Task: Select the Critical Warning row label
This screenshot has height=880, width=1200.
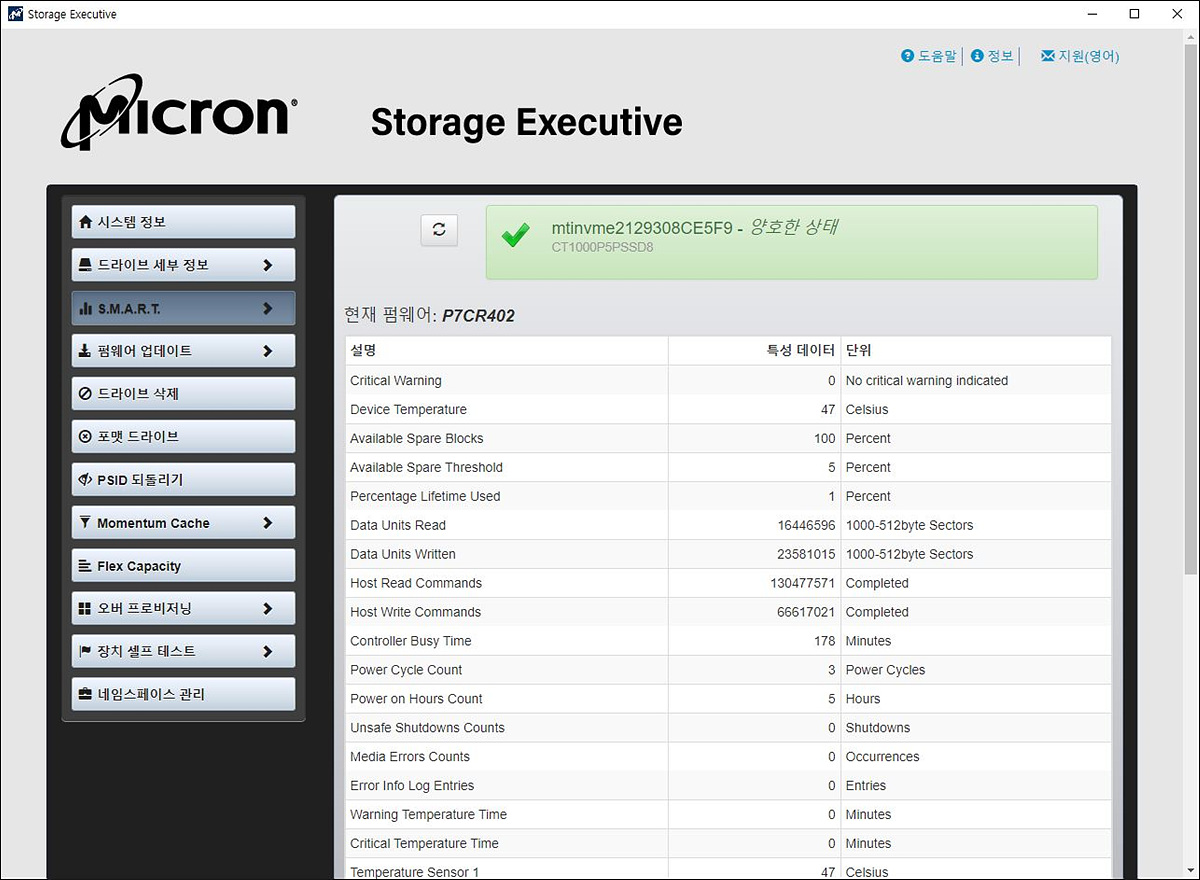Action: pyautogui.click(x=395, y=381)
